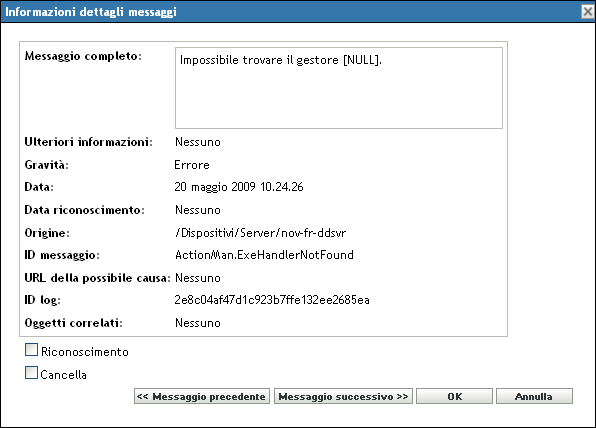Click the Origine device path
The image size is (596, 428).
pos(260,233)
